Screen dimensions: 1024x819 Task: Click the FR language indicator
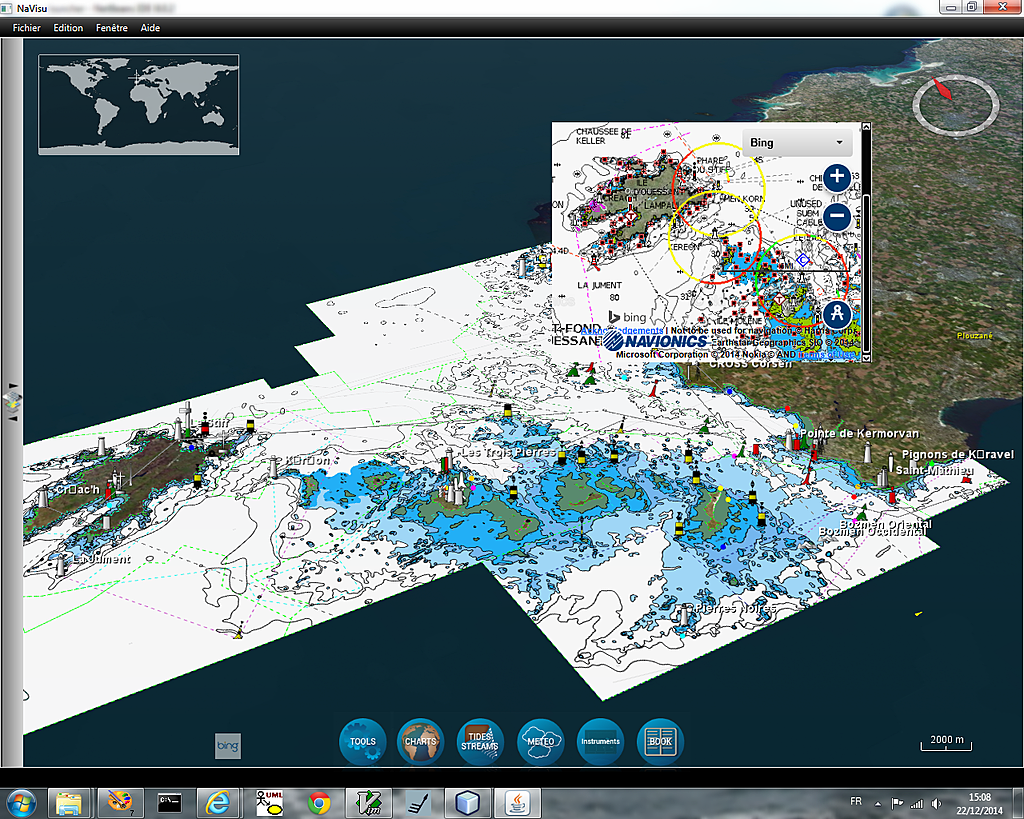pyautogui.click(x=856, y=801)
